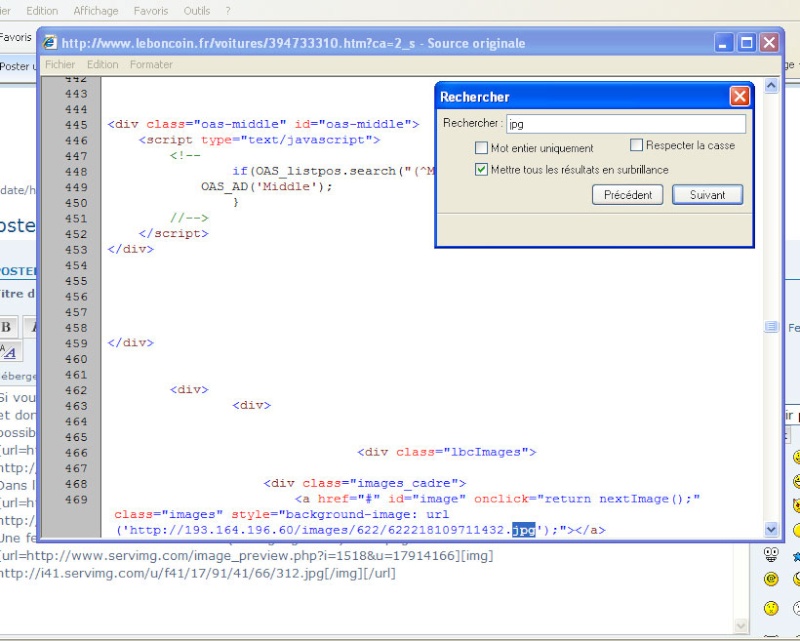Screen dimensions: 800x641
Task: Toggle 'Mot entier uniquement' checkbox
Action: [x=481, y=148]
